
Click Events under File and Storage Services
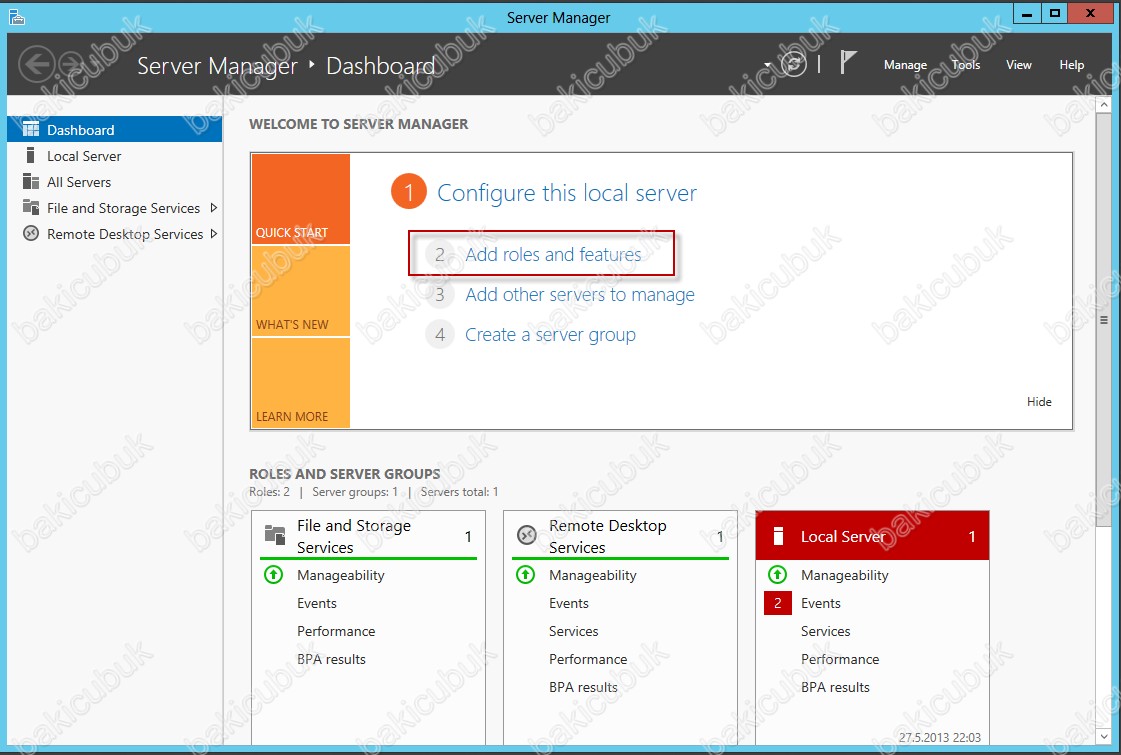pyautogui.click(x=317, y=603)
